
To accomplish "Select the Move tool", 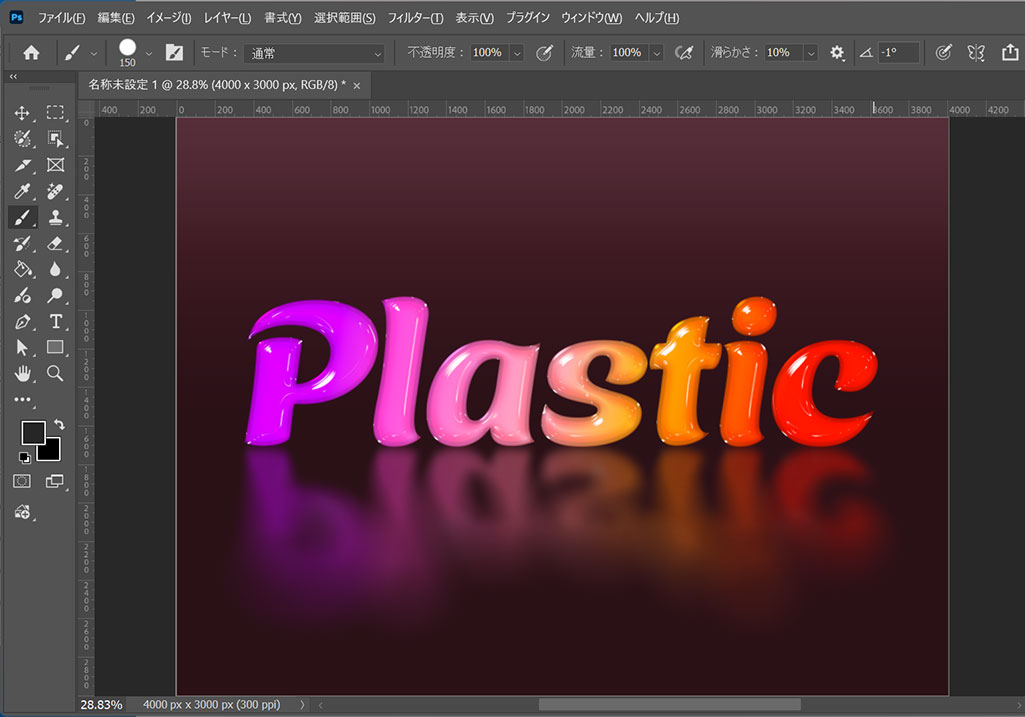I will tap(22, 113).
